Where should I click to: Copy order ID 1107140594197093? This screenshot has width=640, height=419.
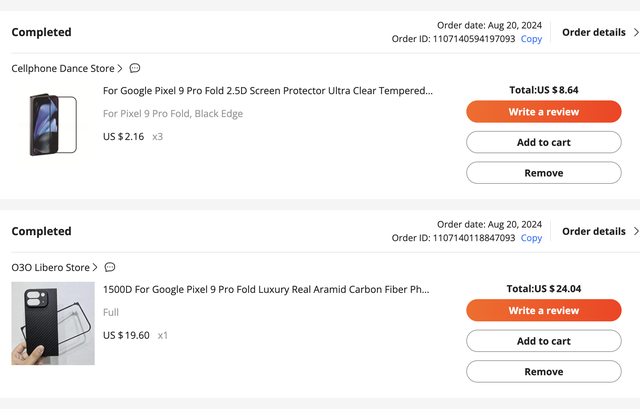(x=531, y=39)
